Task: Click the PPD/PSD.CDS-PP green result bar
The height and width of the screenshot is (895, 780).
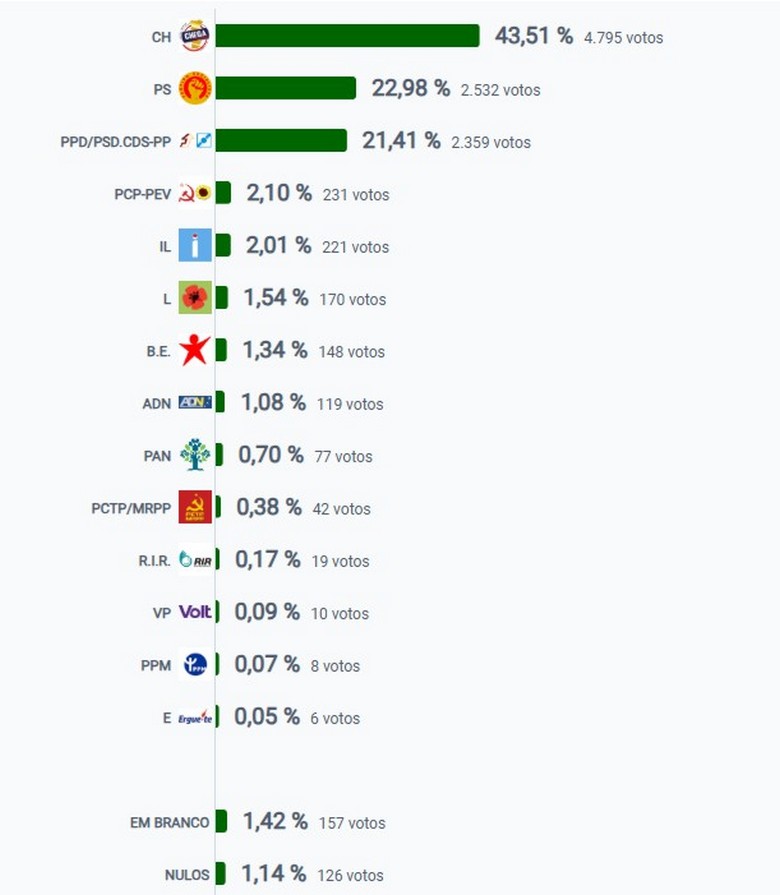Action: pos(281,141)
